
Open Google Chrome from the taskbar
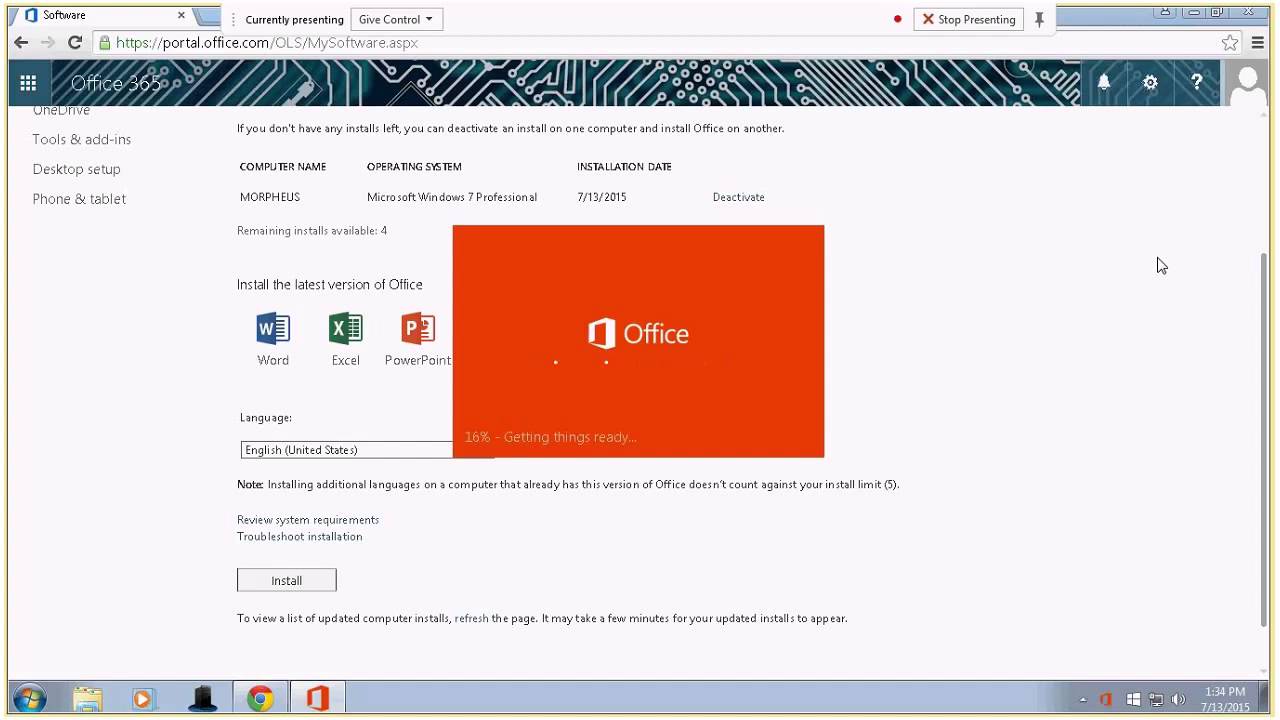pos(260,697)
